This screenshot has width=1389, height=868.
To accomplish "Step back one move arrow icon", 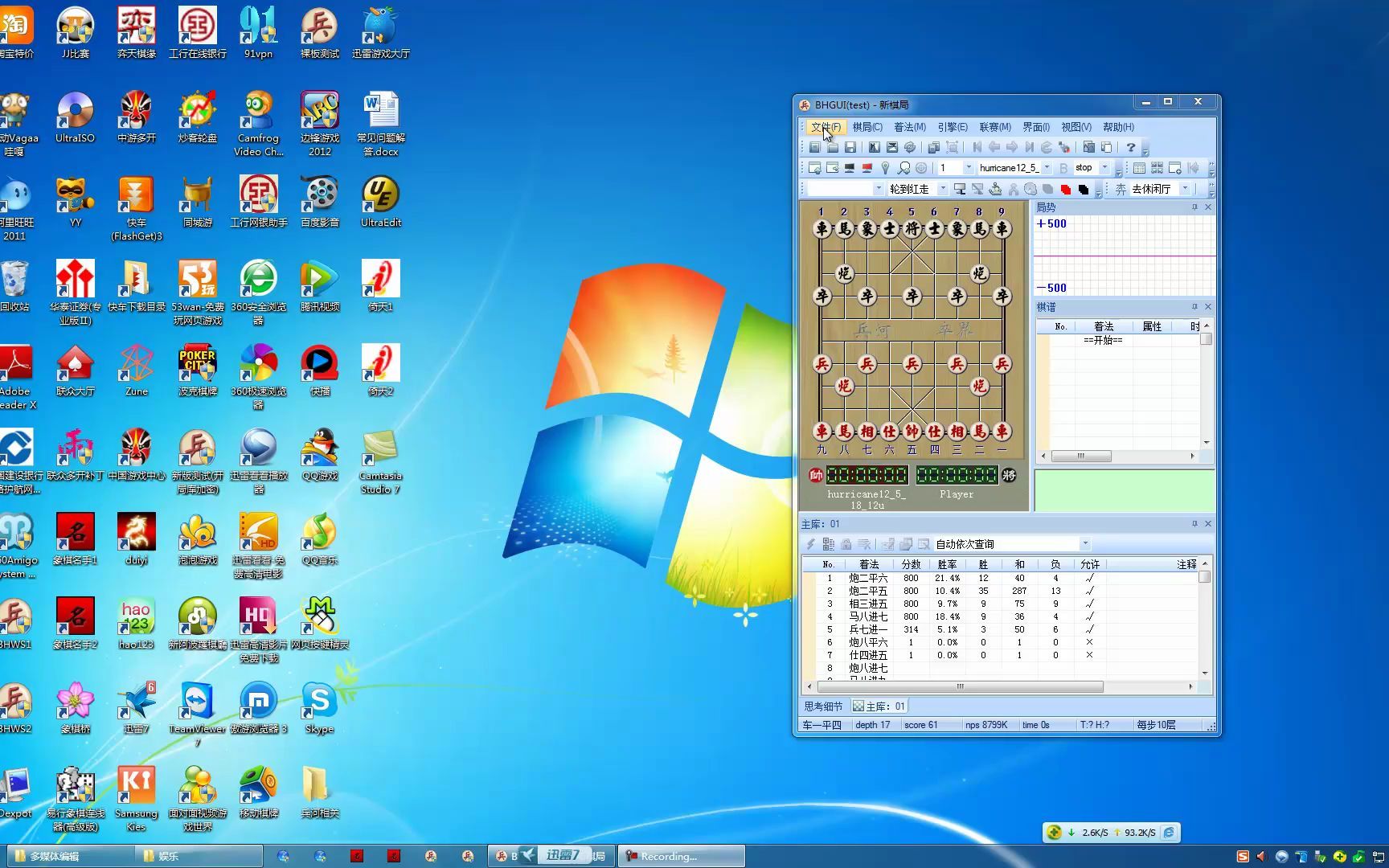I will coord(994,147).
